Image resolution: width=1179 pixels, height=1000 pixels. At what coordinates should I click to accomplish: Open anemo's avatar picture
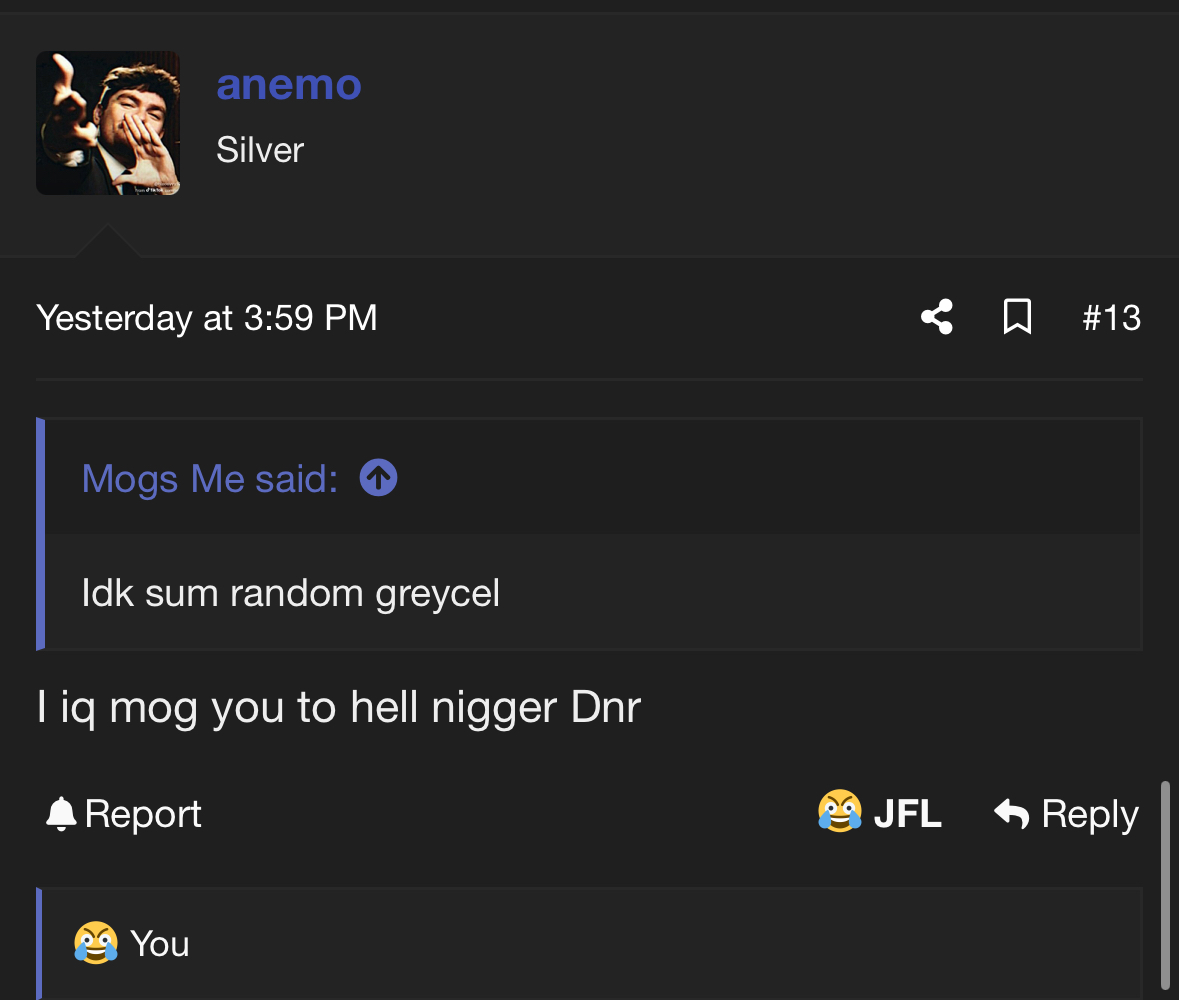tap(108, 123)
